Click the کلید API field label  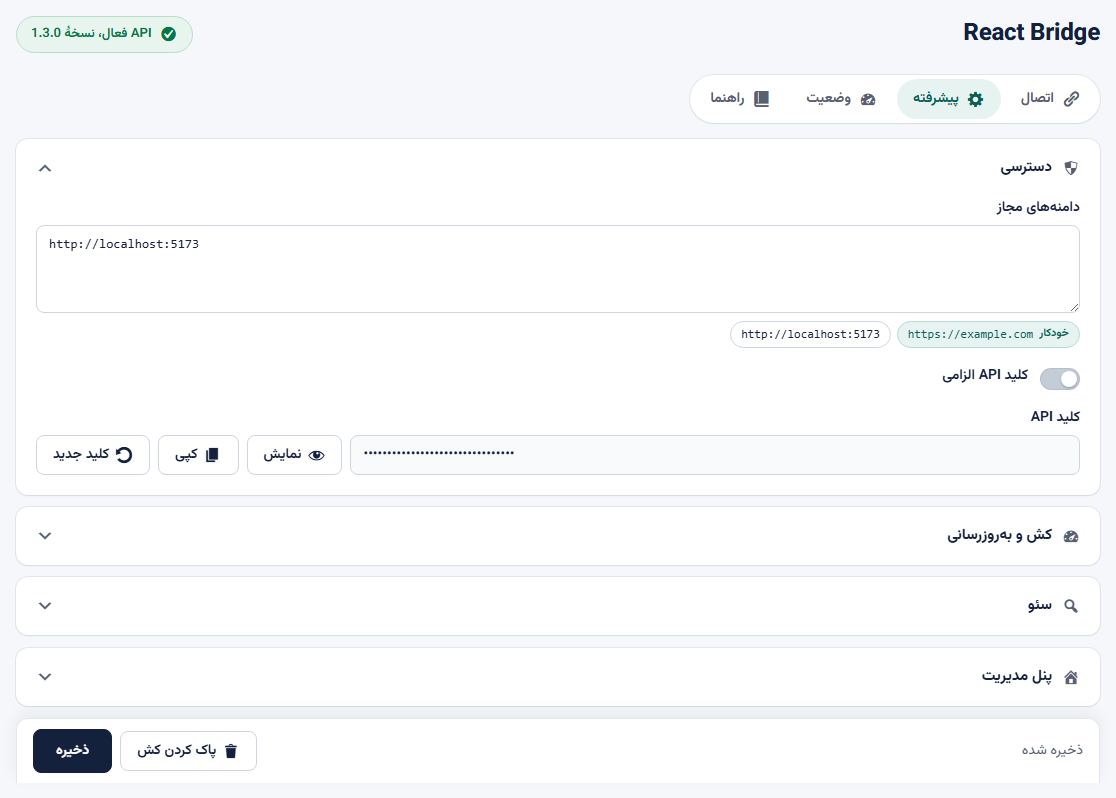pyautogui.click(x=1055, y=416)
